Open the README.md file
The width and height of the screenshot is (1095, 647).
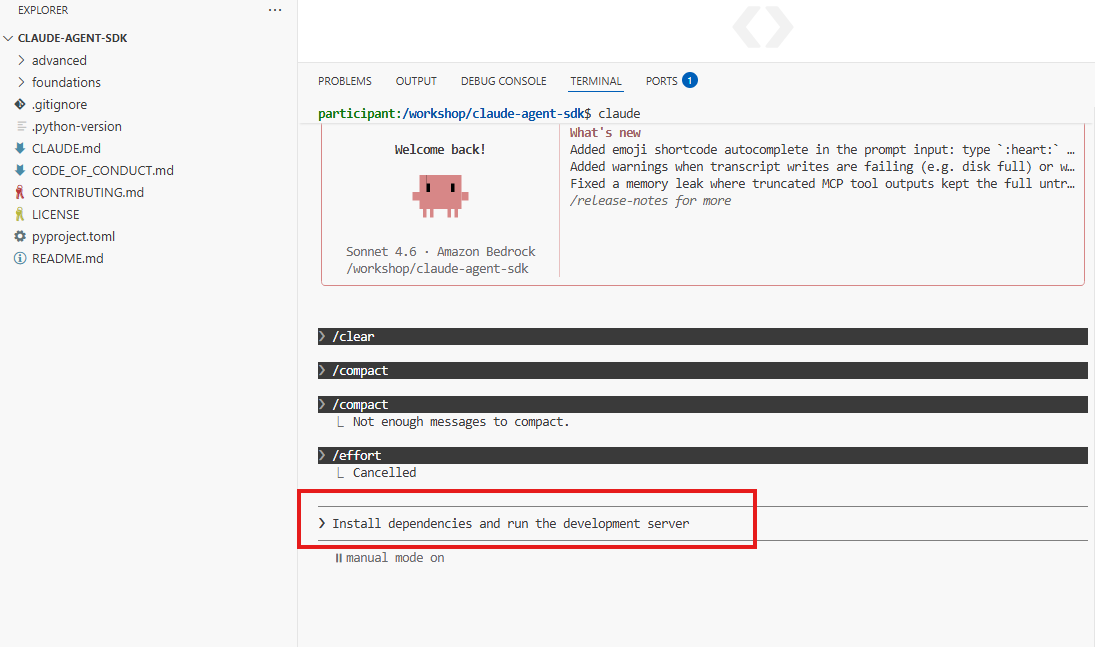(68, 259)
